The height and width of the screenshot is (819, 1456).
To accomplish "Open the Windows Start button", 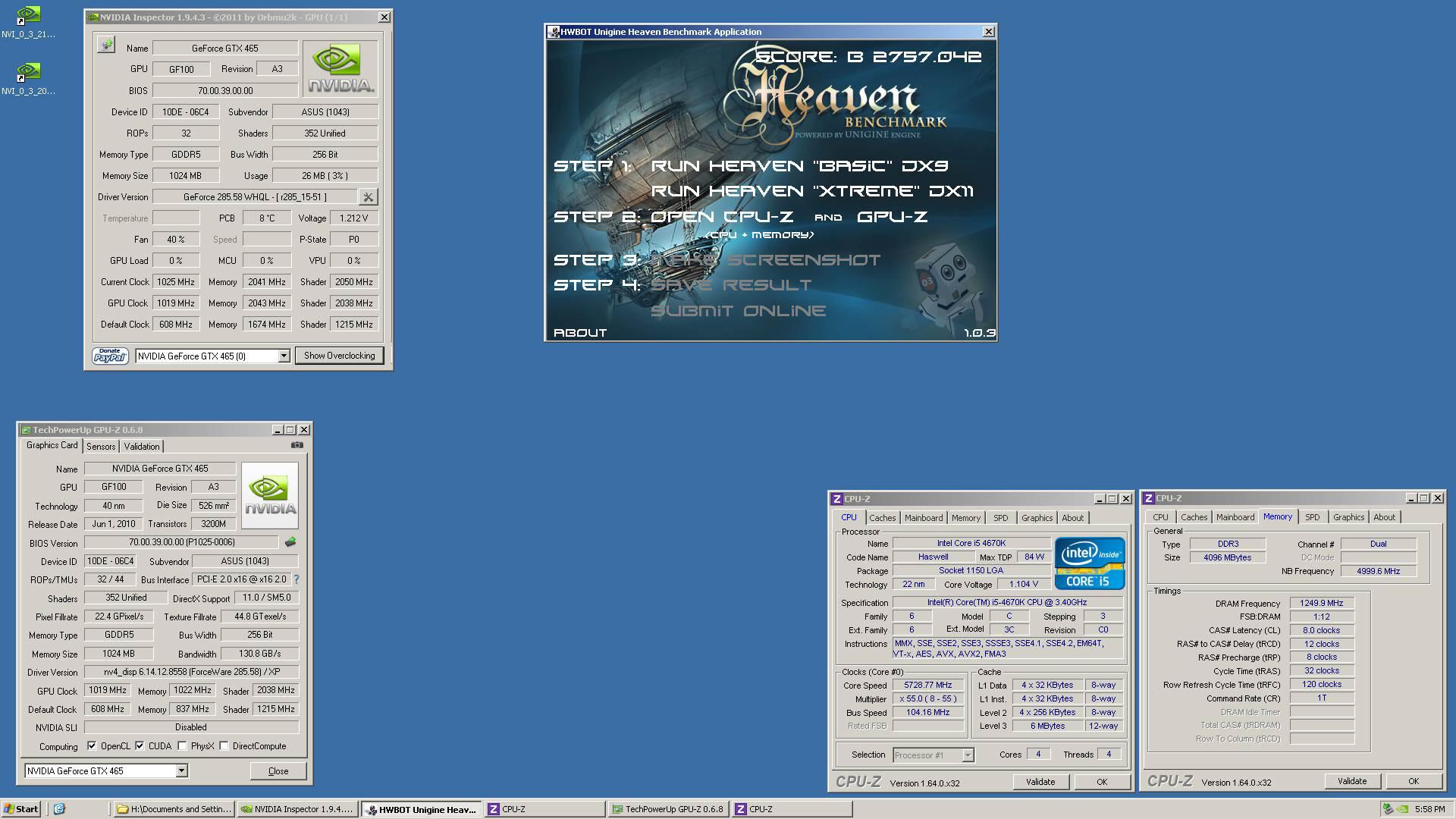I will pos(22,809).
